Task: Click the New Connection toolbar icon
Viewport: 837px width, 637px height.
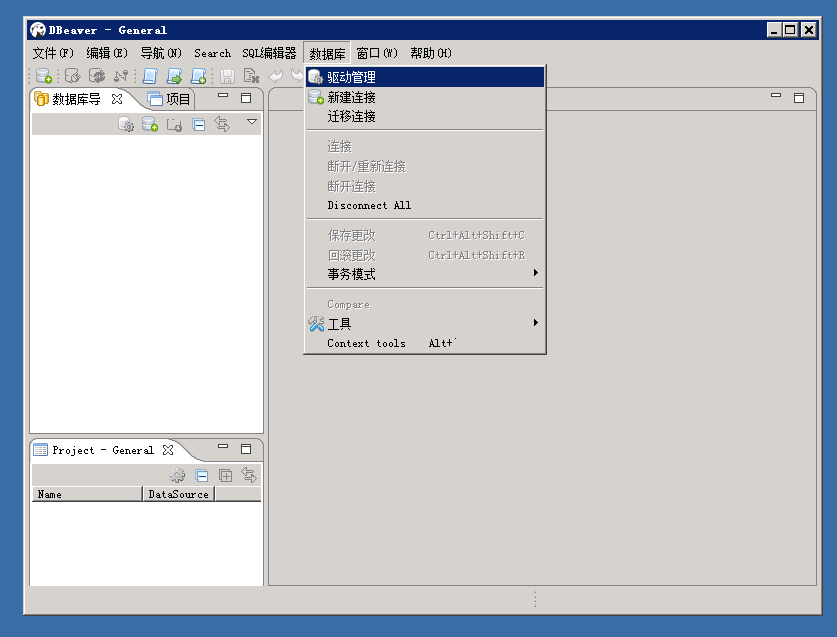Action: [43, 76]
